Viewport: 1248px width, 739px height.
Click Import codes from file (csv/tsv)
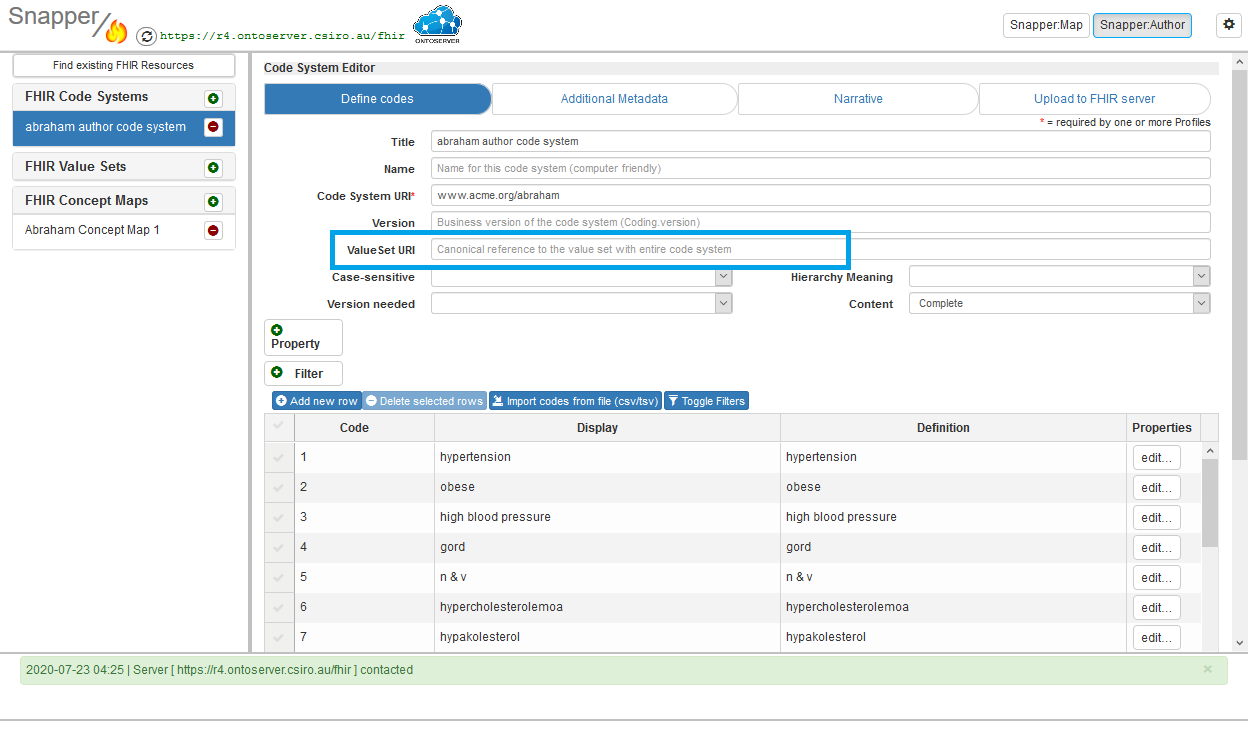(x=575, y=401)
